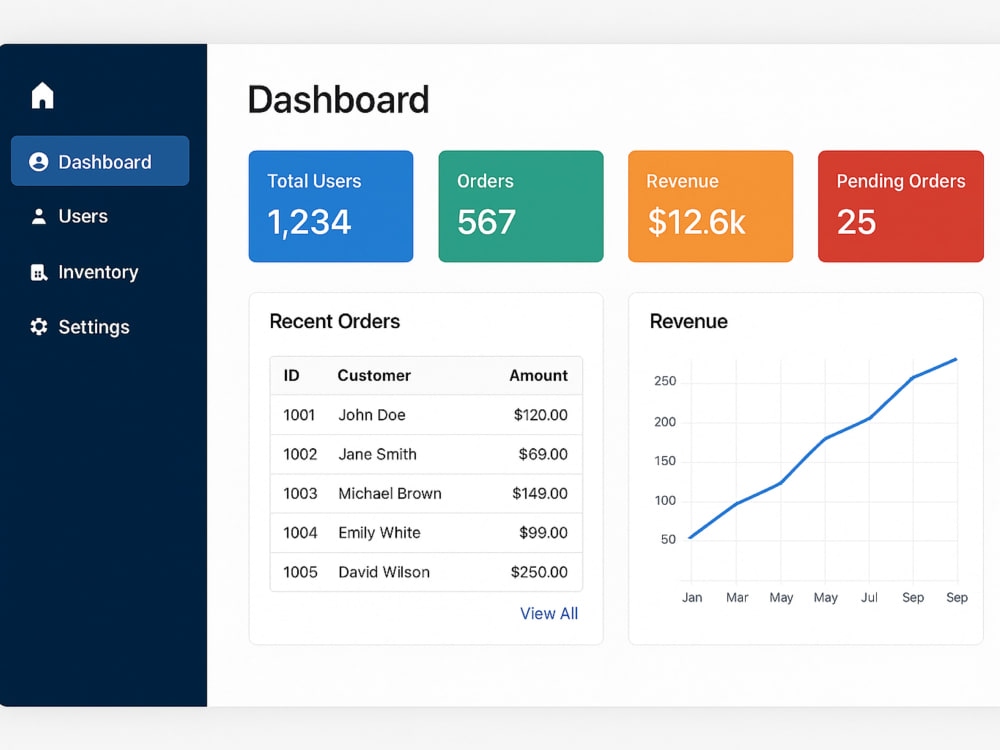The height and width of the screenshot is (750, 1000).
Task: Select customer David Wilson
Action: coord(384,572)
